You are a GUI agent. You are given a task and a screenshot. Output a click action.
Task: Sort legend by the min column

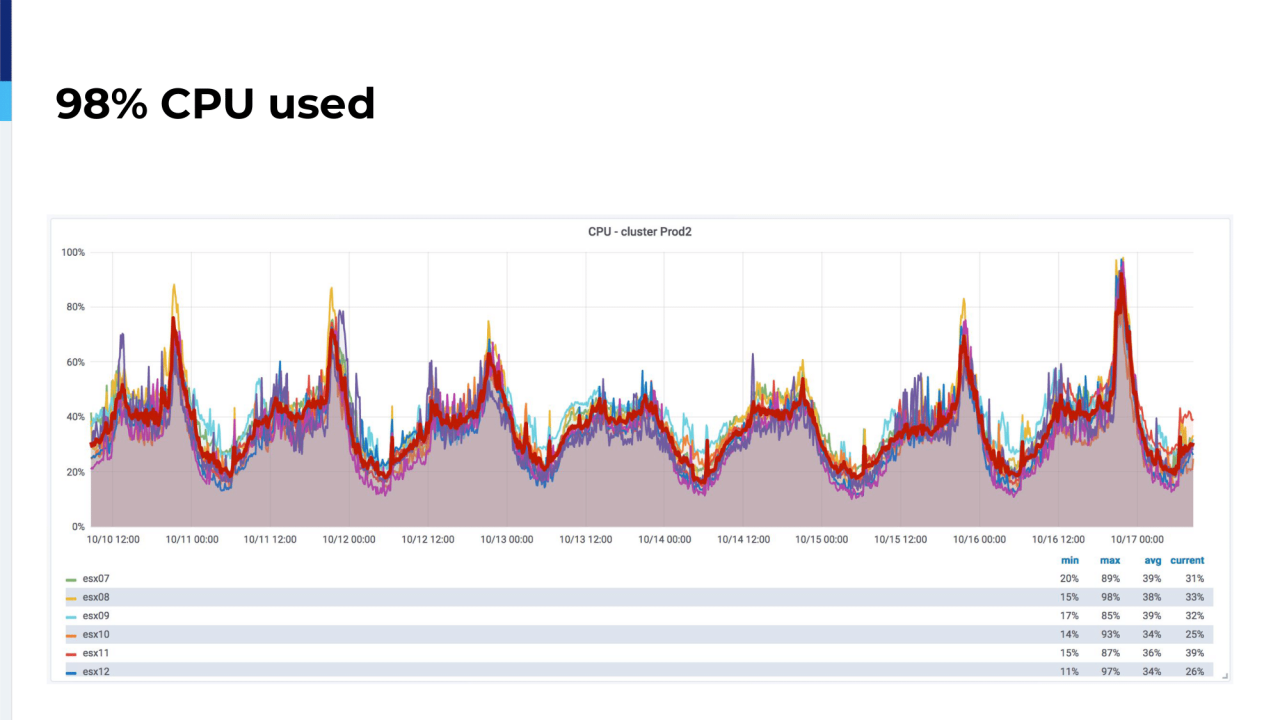(1070, 560)
